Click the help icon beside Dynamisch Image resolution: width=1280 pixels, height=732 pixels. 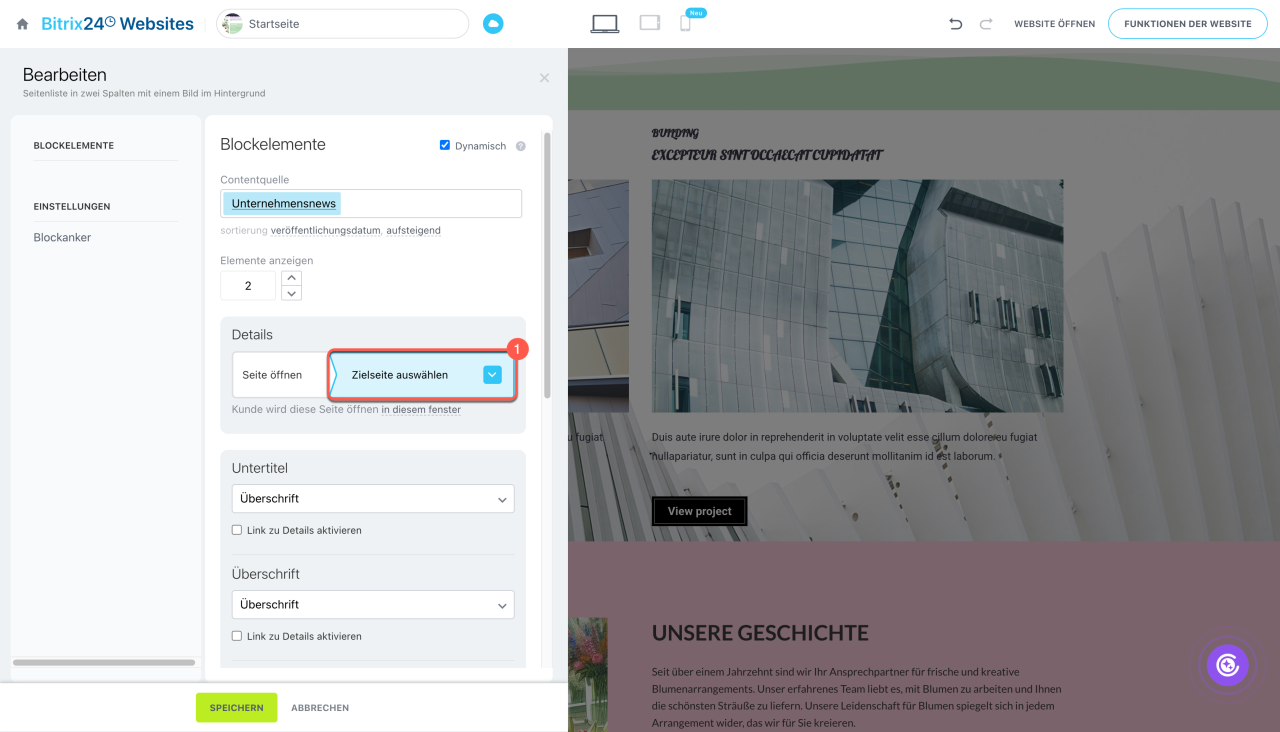[521, 146]
